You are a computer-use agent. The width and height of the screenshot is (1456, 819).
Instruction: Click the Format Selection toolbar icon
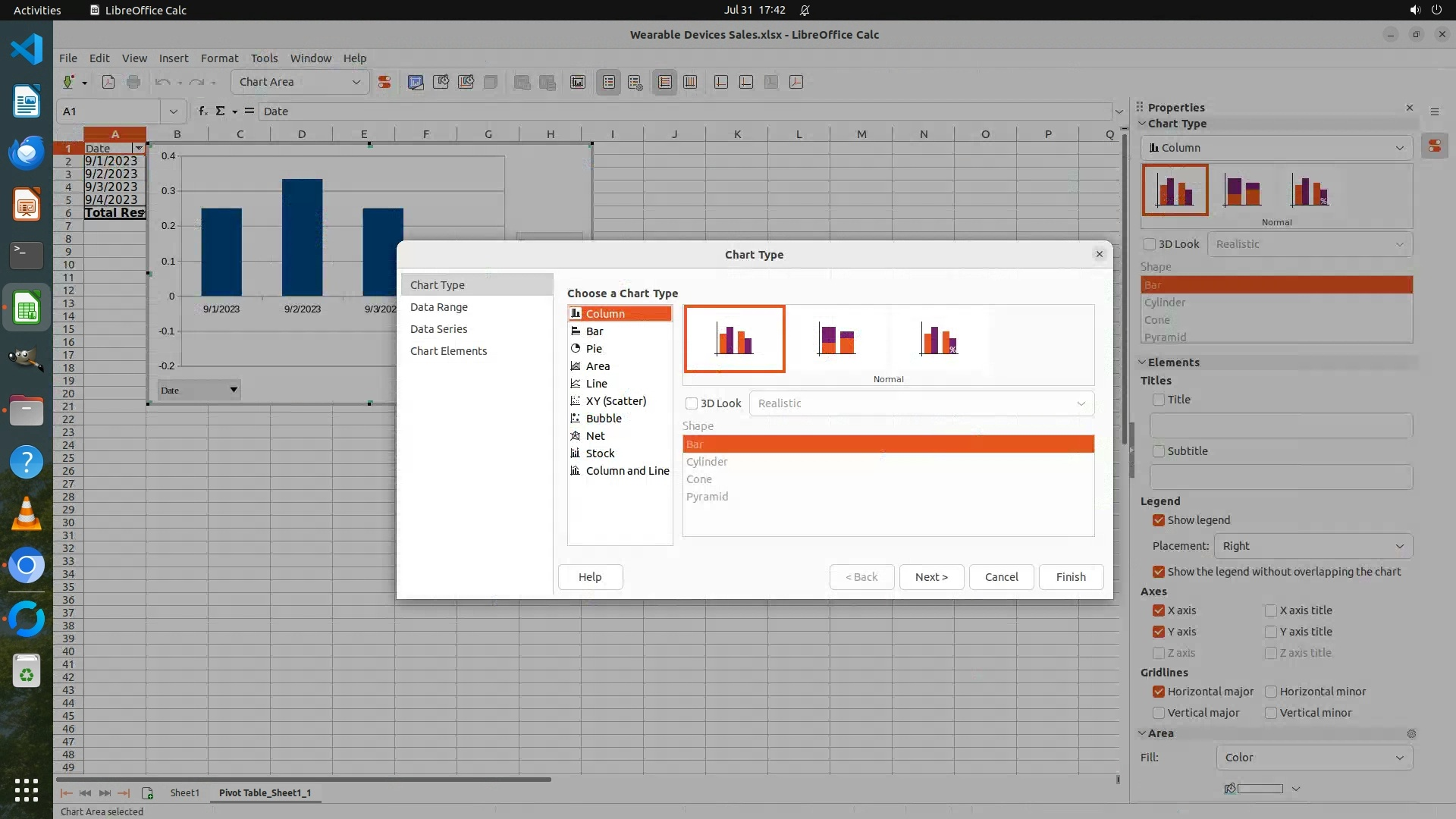[x=384, y=83]
